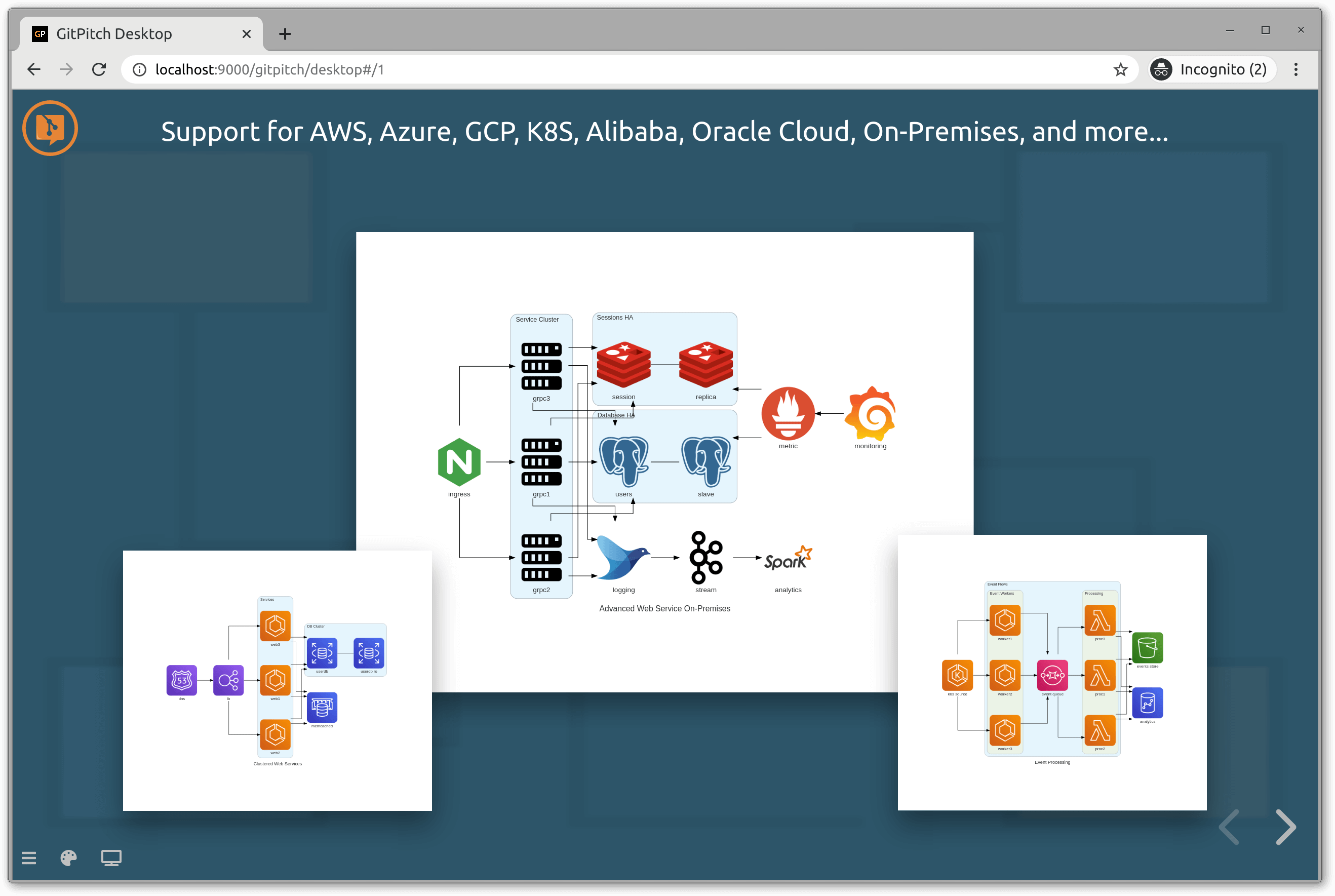Click the PostgreSQL slave icon
This screenshot has height=896, width=1335.
pos(705,462)
